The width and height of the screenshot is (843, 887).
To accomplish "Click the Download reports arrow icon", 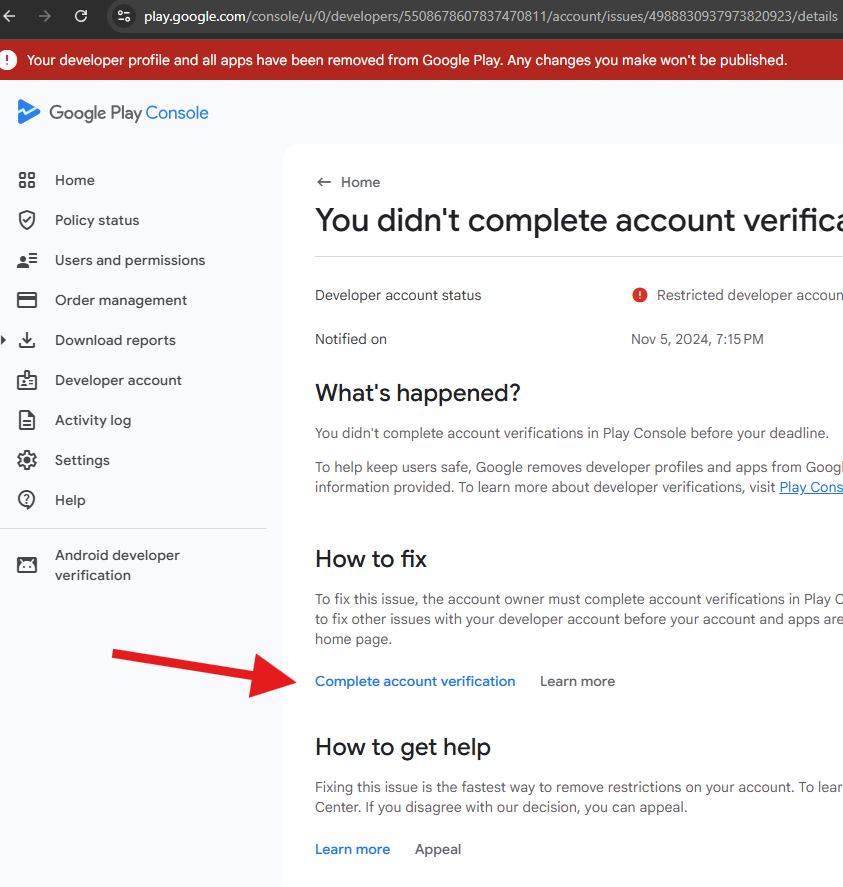I will tap(27, 340).
